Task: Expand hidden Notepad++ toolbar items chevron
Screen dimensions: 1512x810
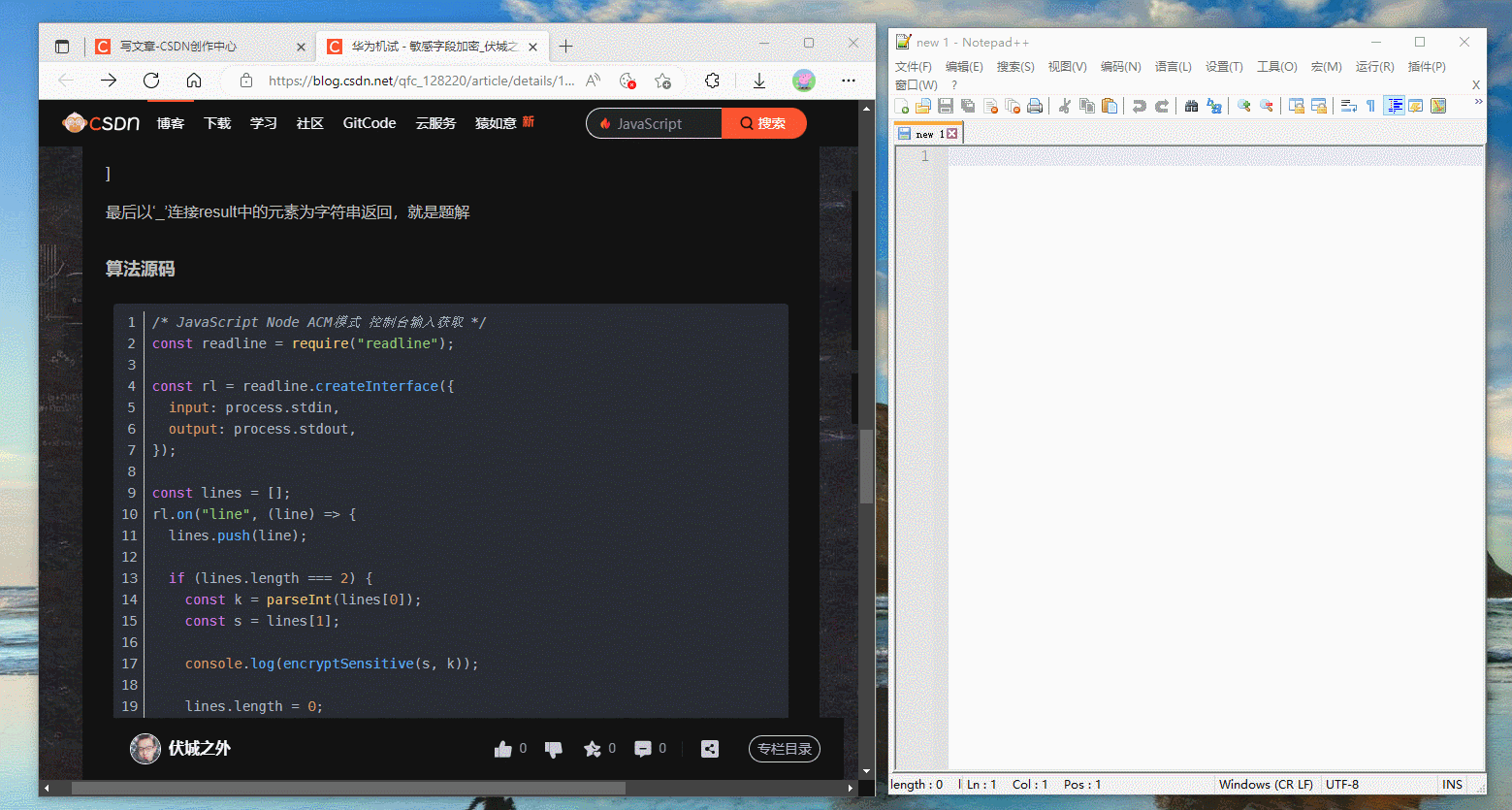Action: pos(1478,101)
